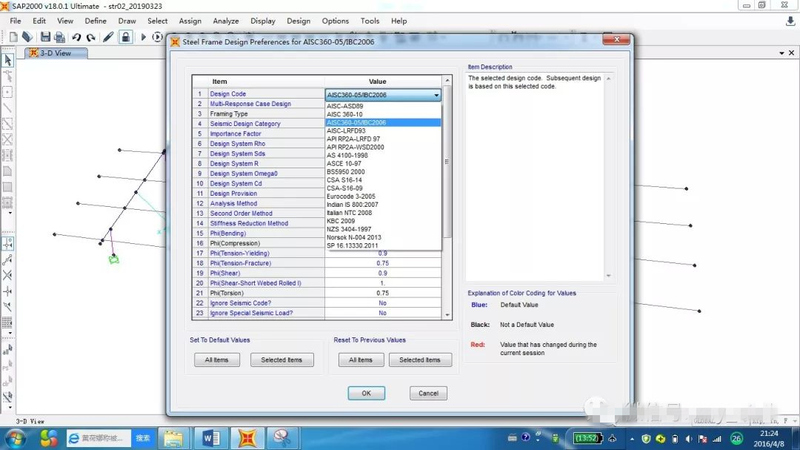Open the Options menu
The height and width of the screenshot is (450, 800).
335,21
